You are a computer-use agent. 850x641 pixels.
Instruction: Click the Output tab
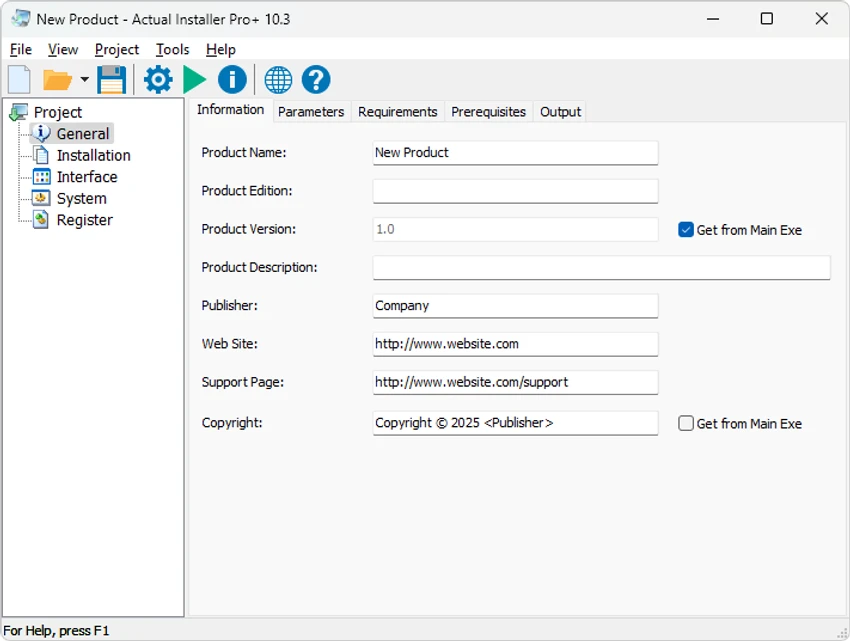pos(560,112)
